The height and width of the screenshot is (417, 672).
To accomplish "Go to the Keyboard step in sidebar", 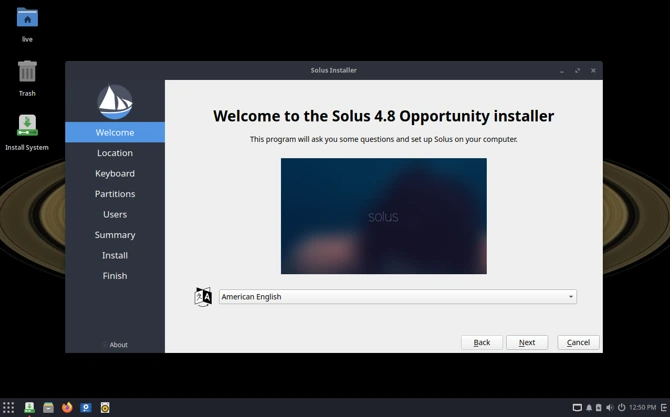I will (115, 174).
